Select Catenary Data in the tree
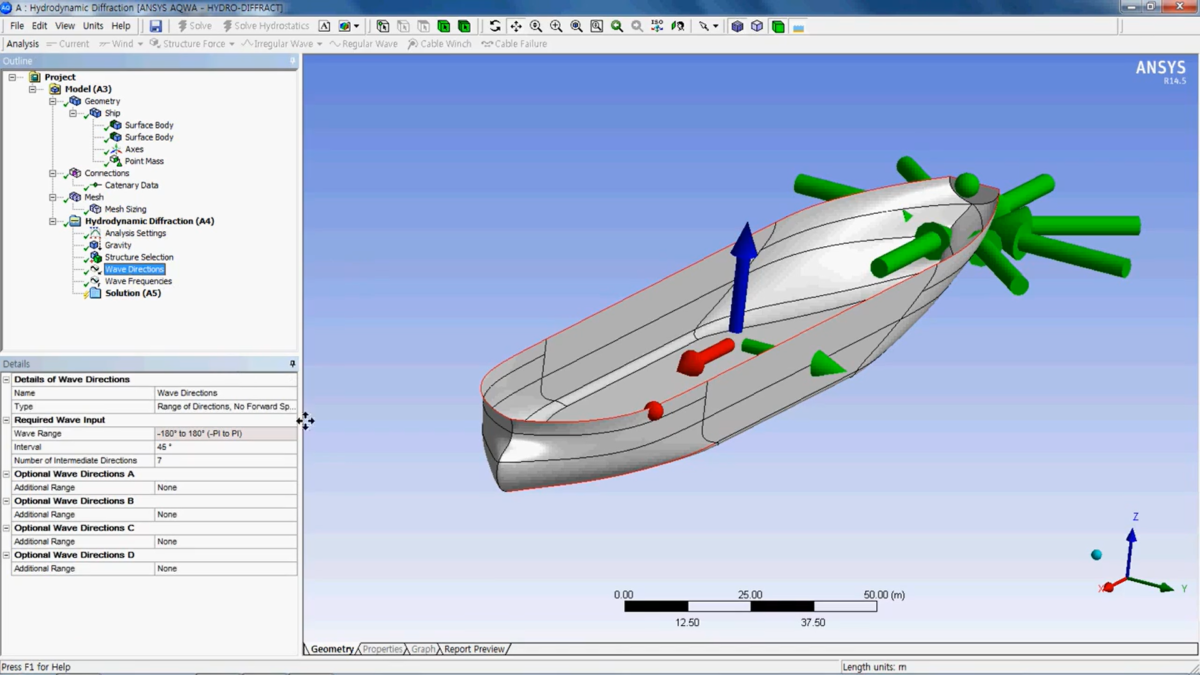 coord(131,185)
